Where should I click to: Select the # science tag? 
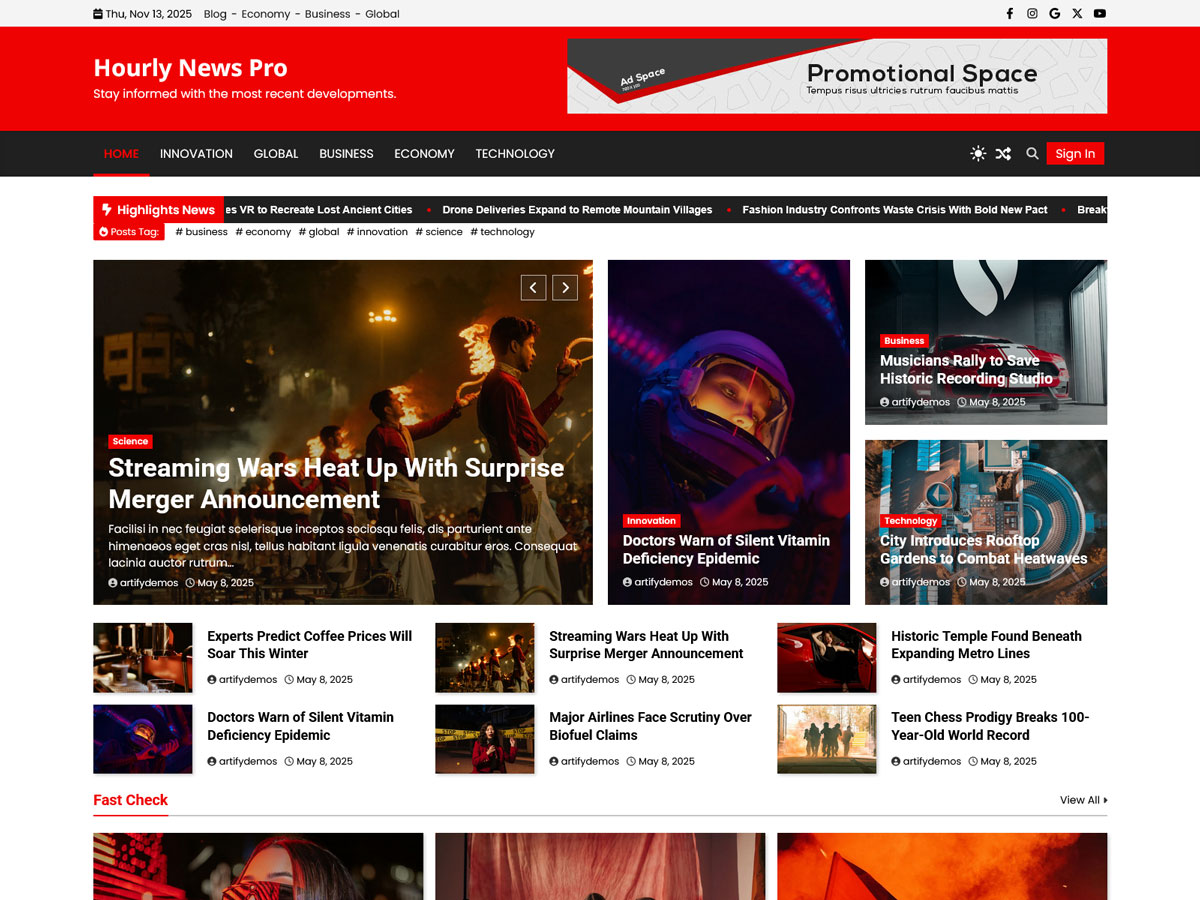(439, 232)
